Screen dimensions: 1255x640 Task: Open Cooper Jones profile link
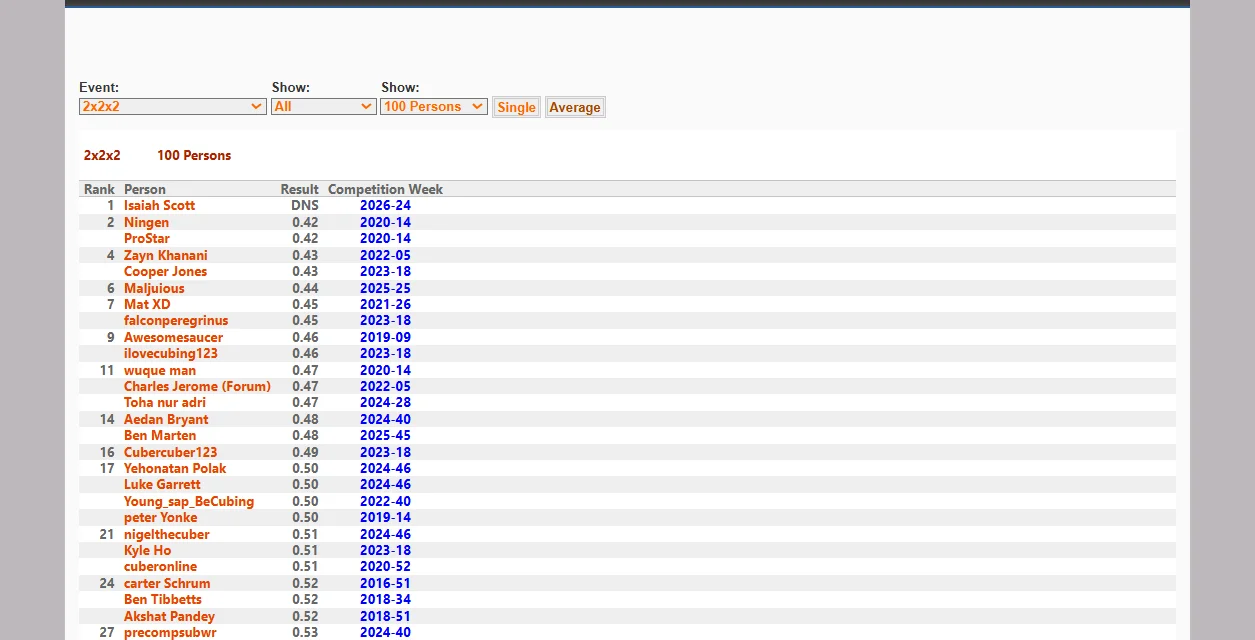click(x=166, y=272)
